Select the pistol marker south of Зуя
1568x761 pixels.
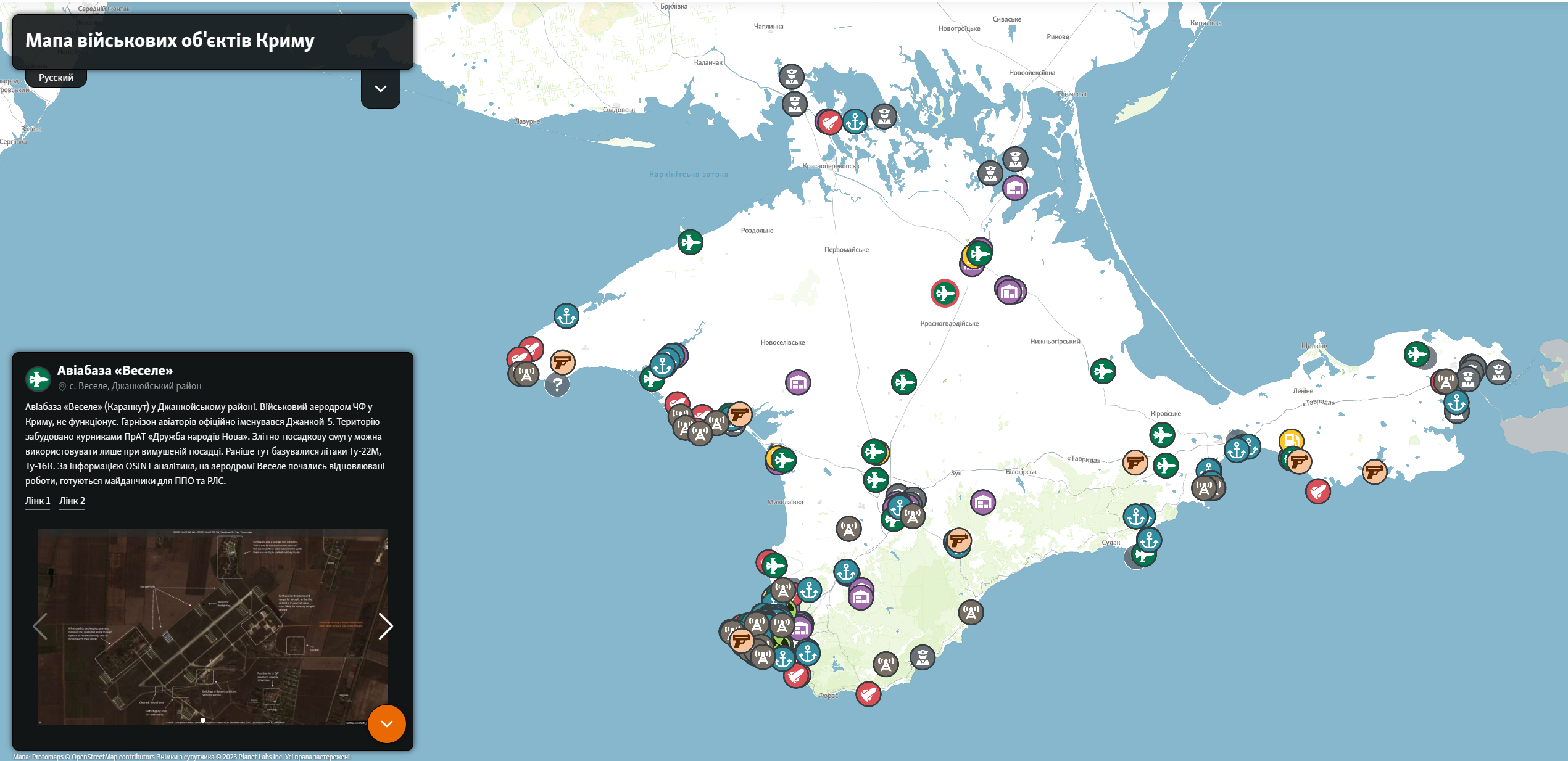point(958,541)
